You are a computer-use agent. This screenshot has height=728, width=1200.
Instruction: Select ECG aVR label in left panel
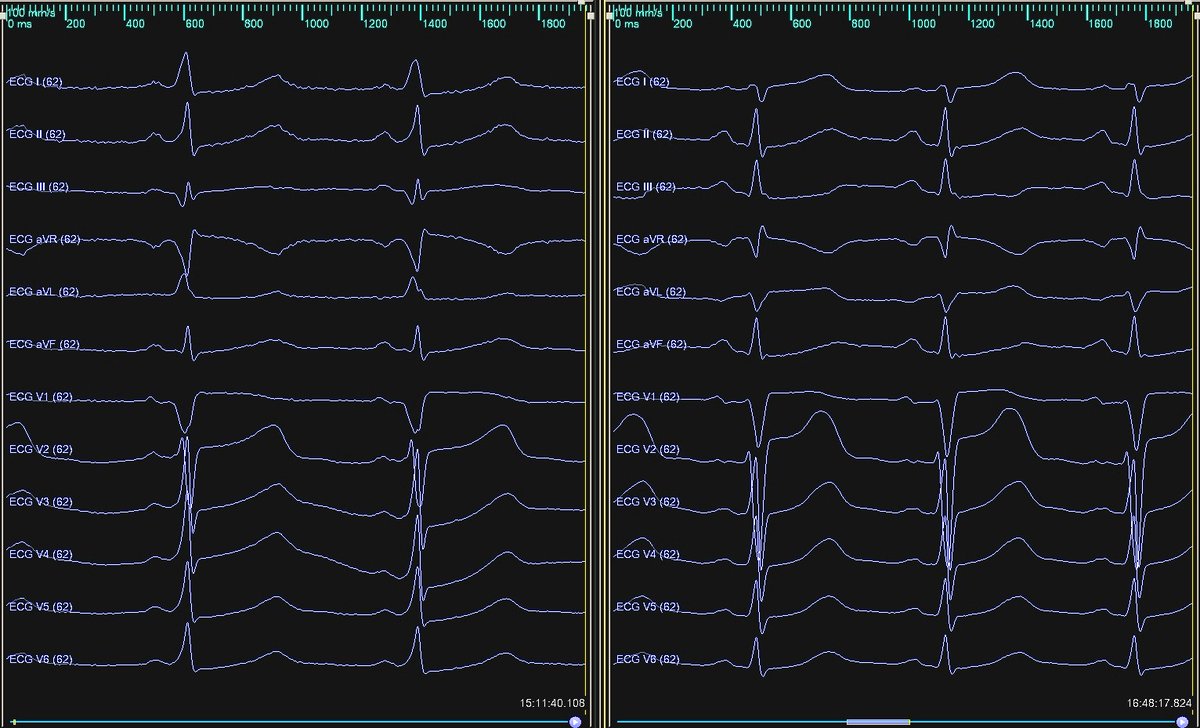click(45, 239)
